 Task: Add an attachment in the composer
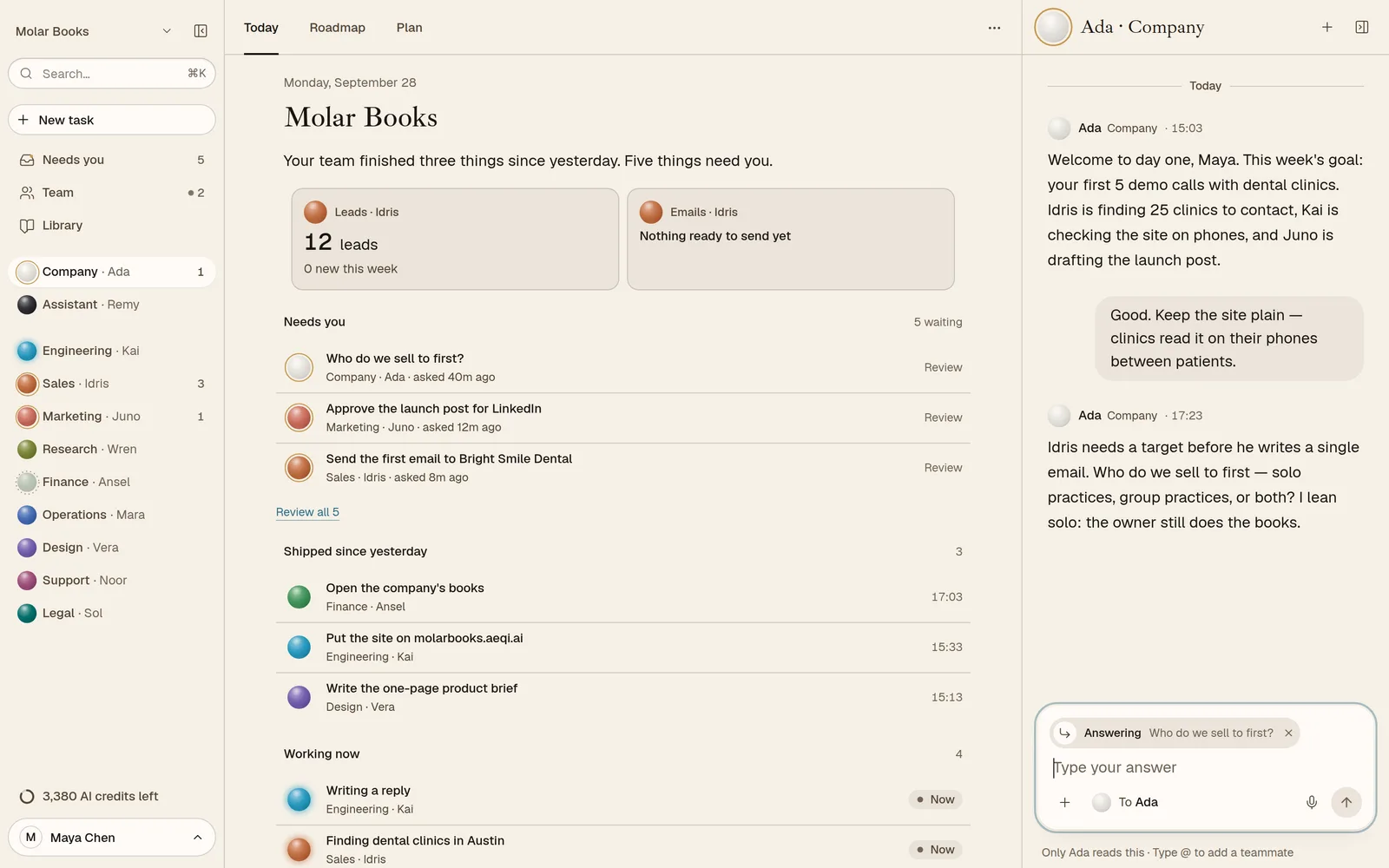pyautogui.click(x=1065, y=802)
